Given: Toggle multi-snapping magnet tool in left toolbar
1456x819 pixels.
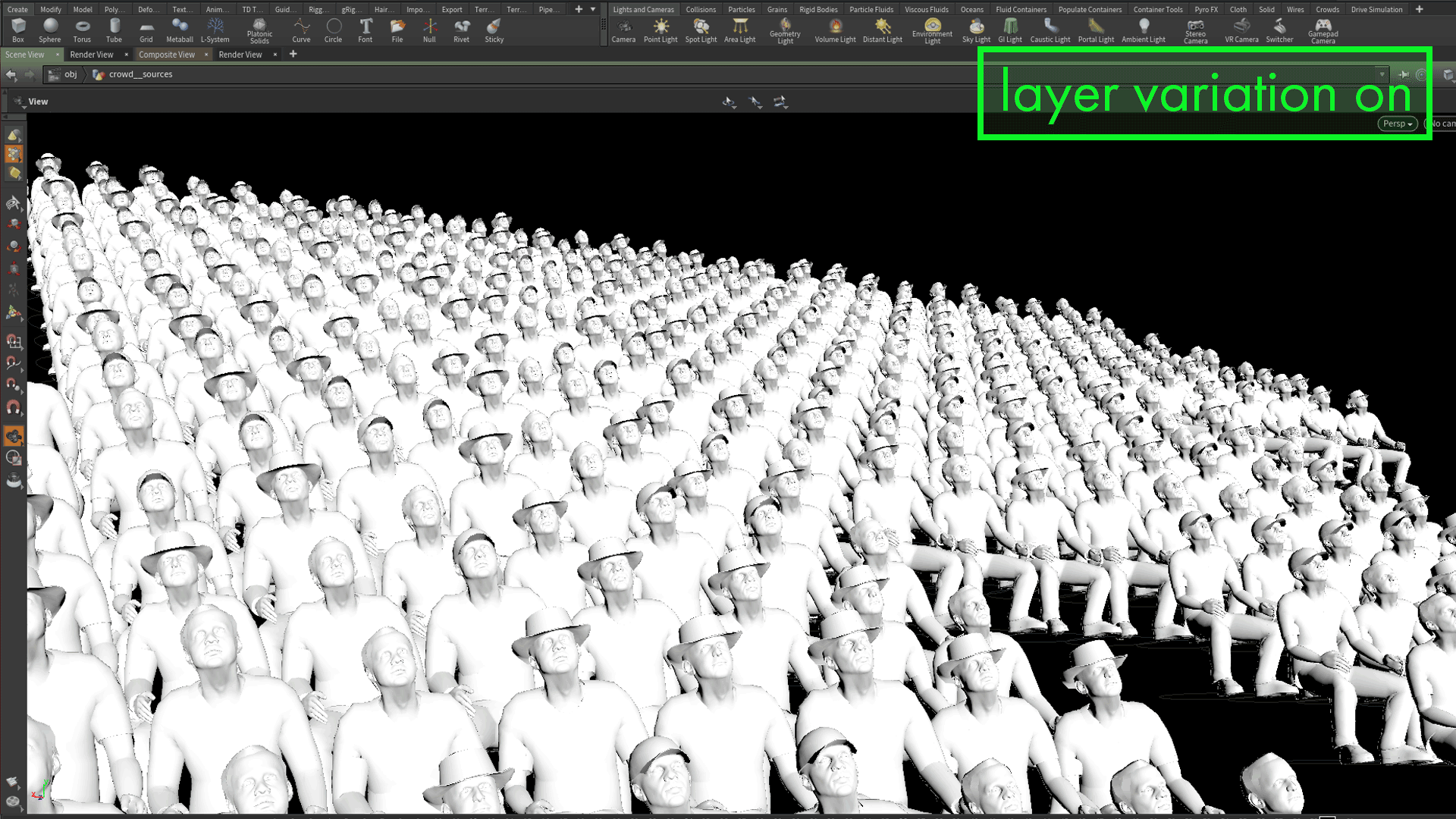Looking at the screenshot, I should click(14, 408).
